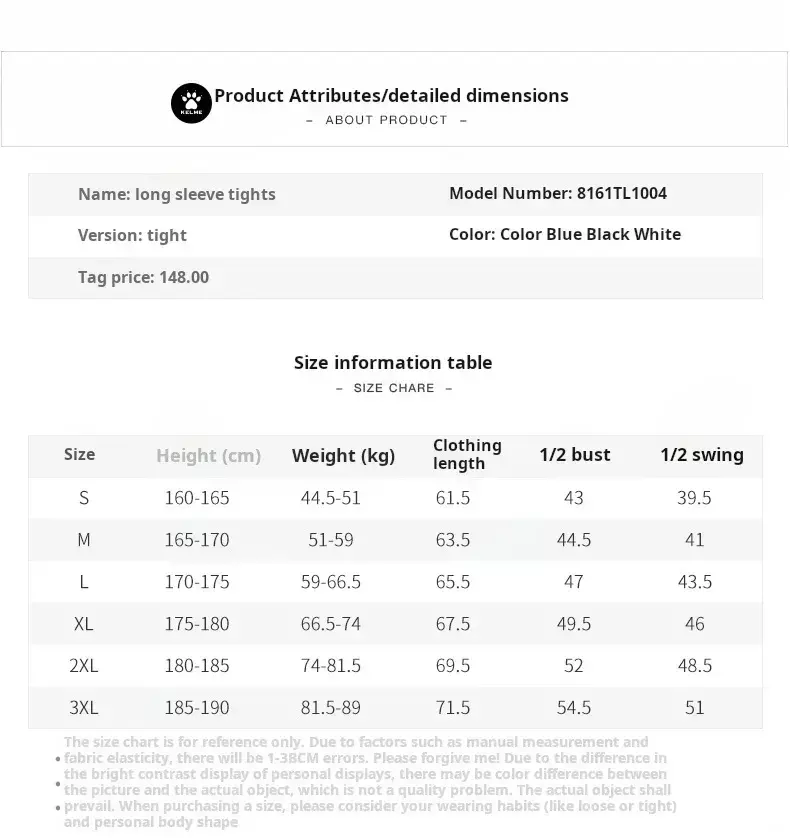The image size is (790, 838).
Task: Click the 170-175 height cell
Action: [197, 582]
